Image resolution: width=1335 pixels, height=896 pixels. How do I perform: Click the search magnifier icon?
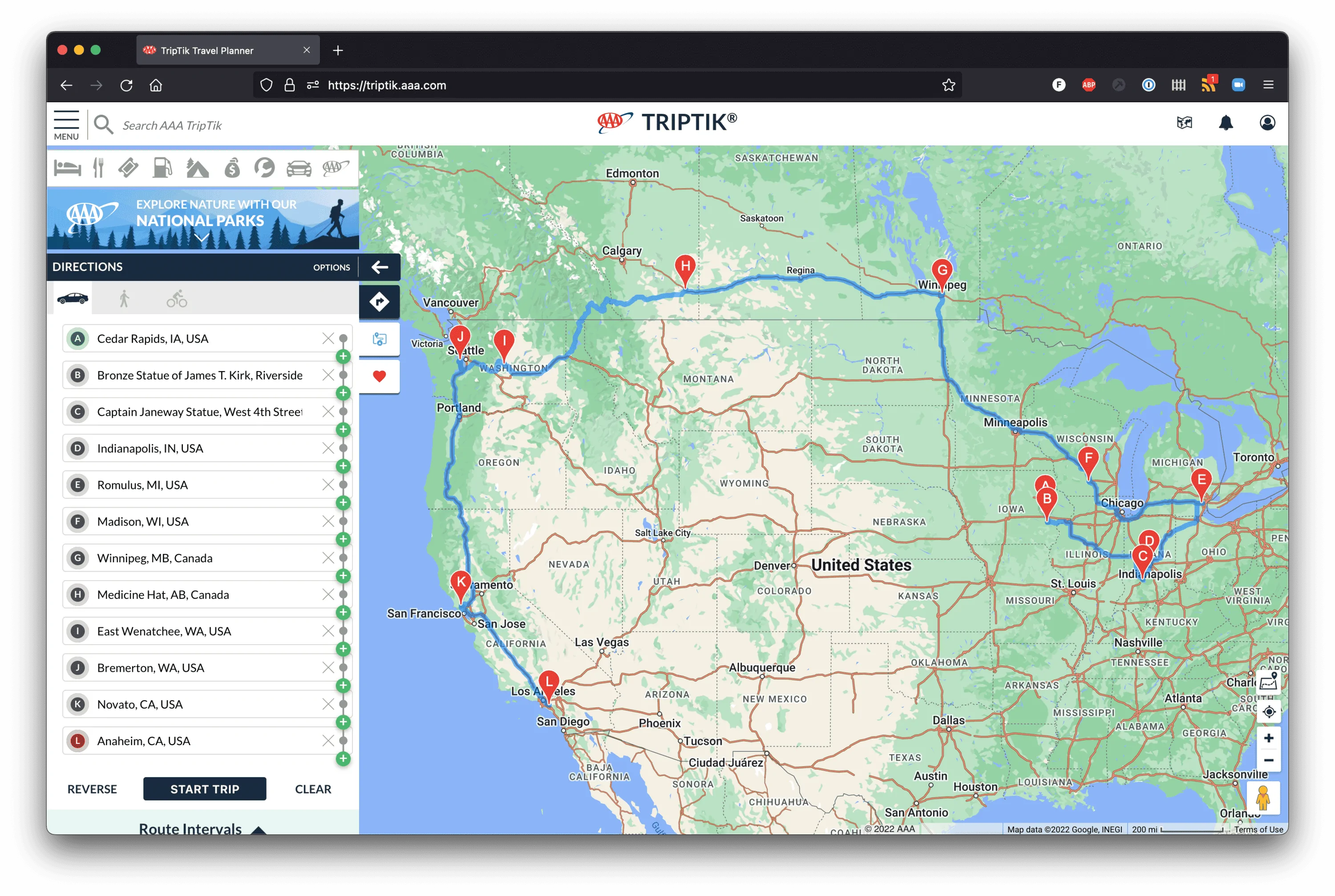point(103,125)
